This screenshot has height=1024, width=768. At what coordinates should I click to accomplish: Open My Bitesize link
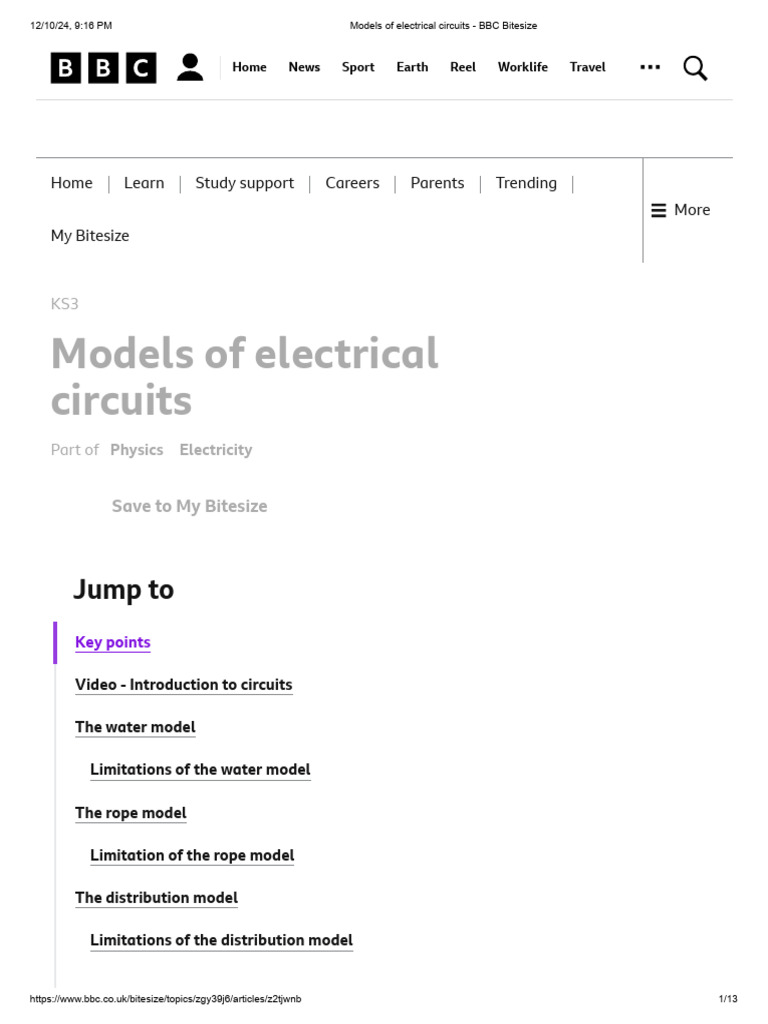[x=90, y=236]
